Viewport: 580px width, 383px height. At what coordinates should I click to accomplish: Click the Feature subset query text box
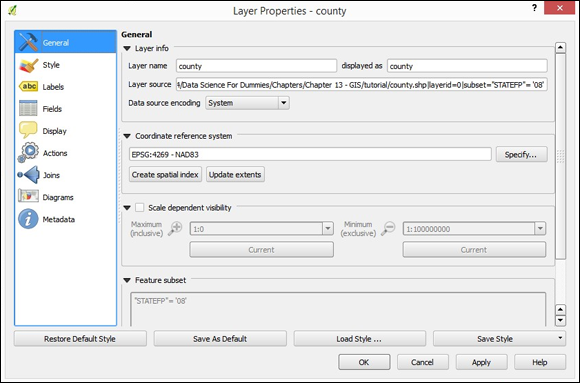pos(338,309)
